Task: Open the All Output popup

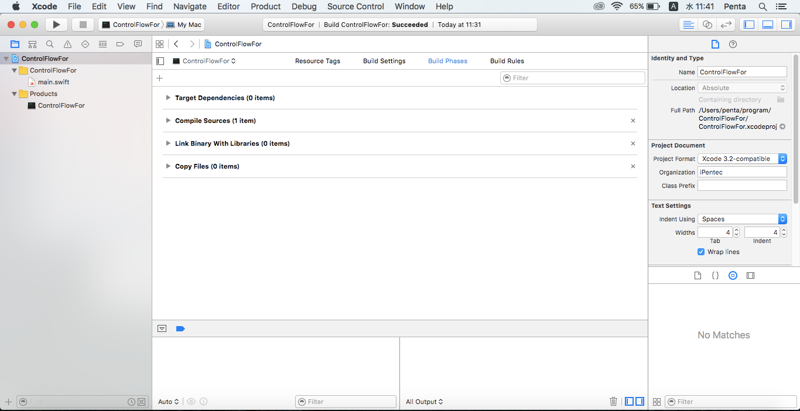Action: (424, 402)
